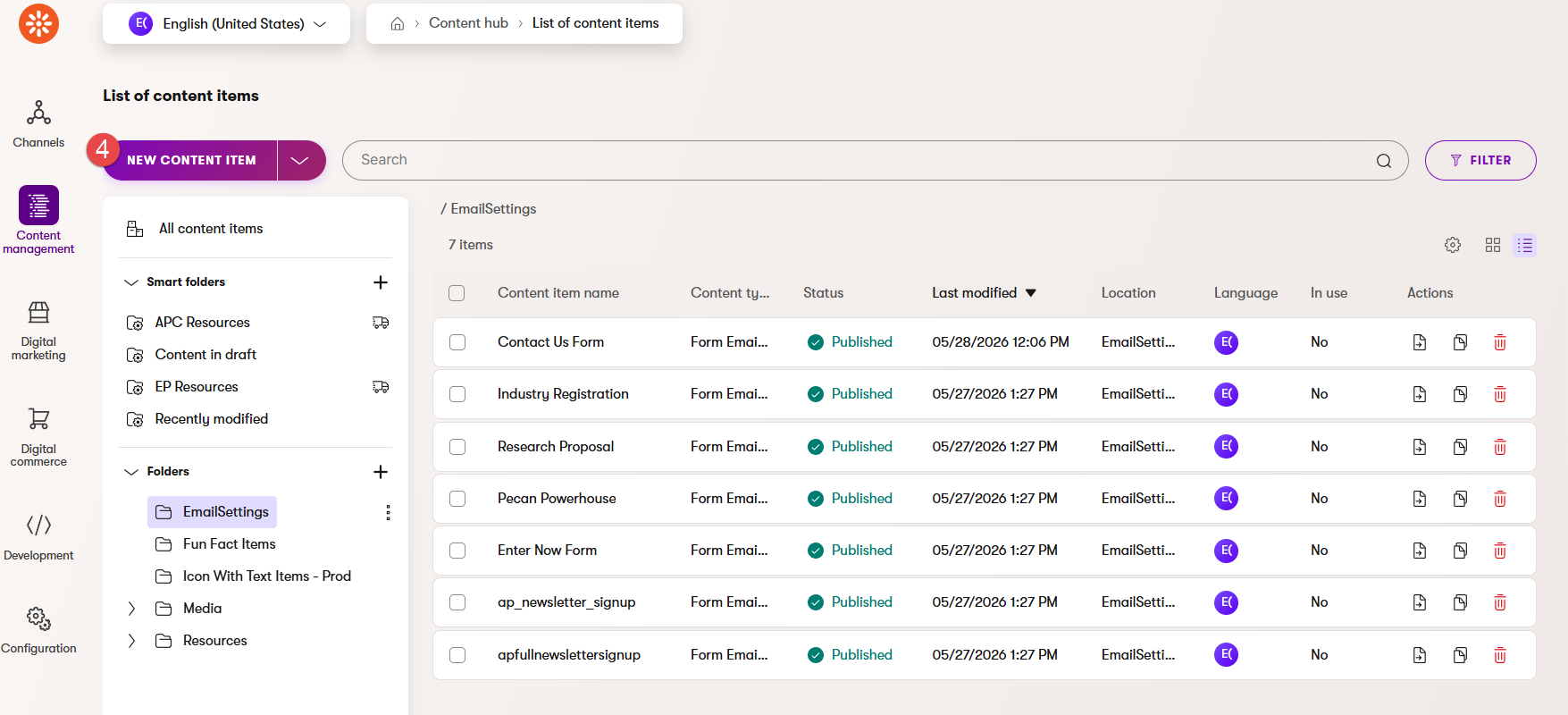Select All content items
The height and width of the screenshot is (715, 1568).
tap(211, 229)
